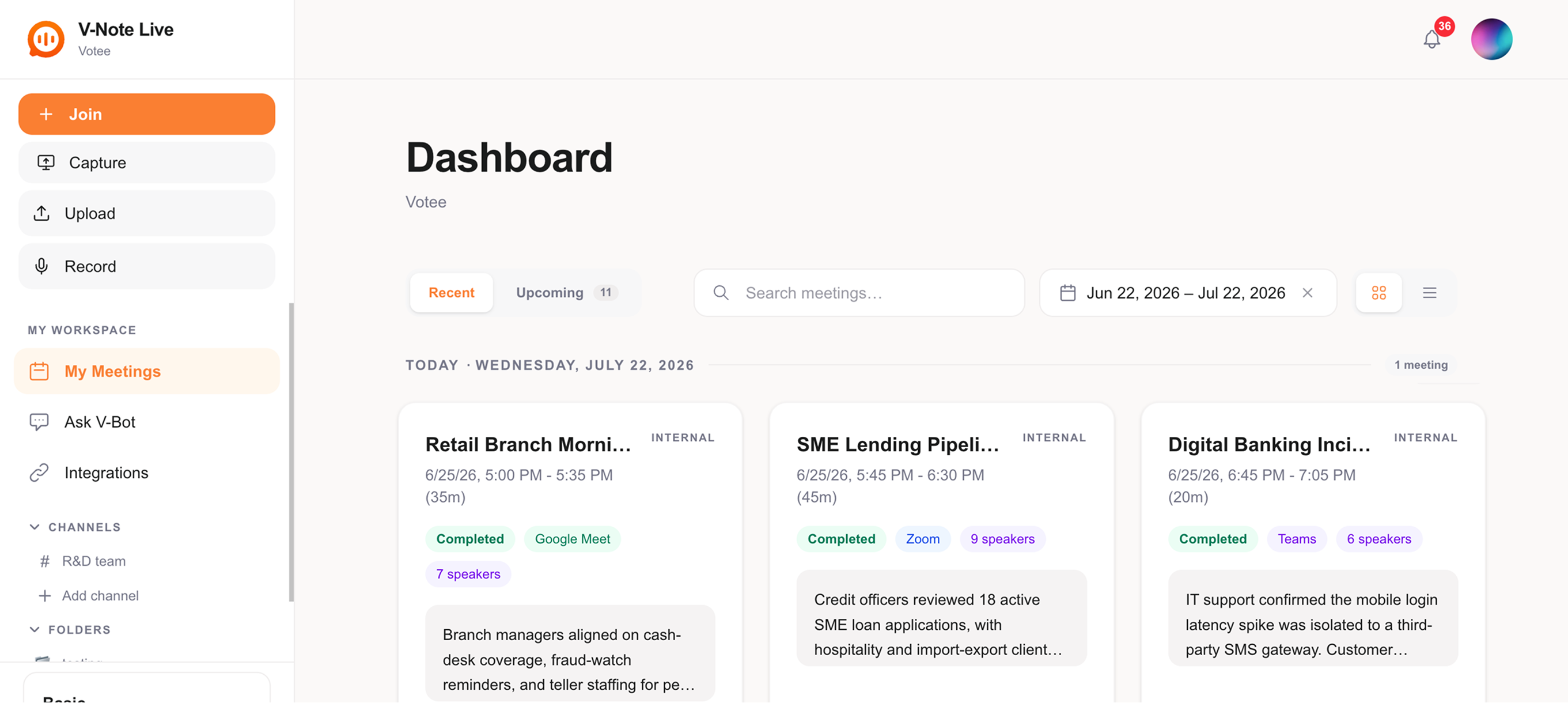This screenshot has width=1568, height=703.
Task: Click Completed badge on Retail Branch card
Action: click(470, 539)
